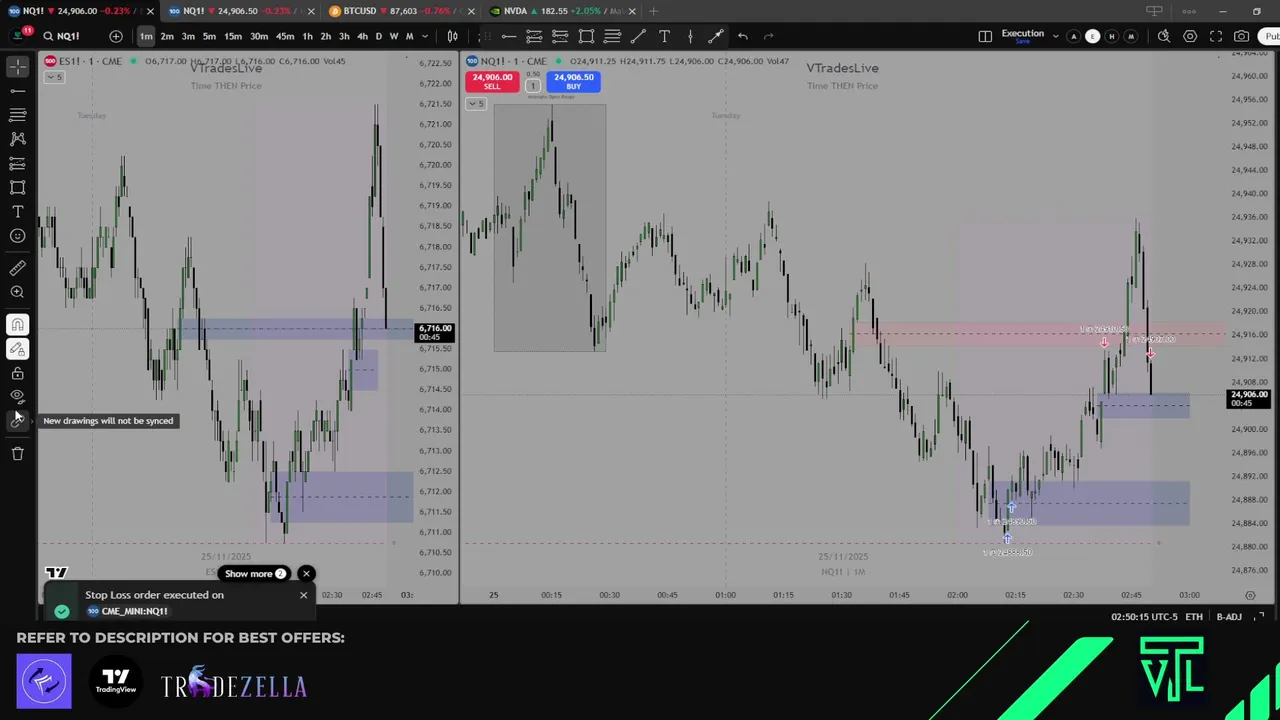1280x720 pixels.
Task: Open the patterns tool in left sidebar
Action: (18, 139)
